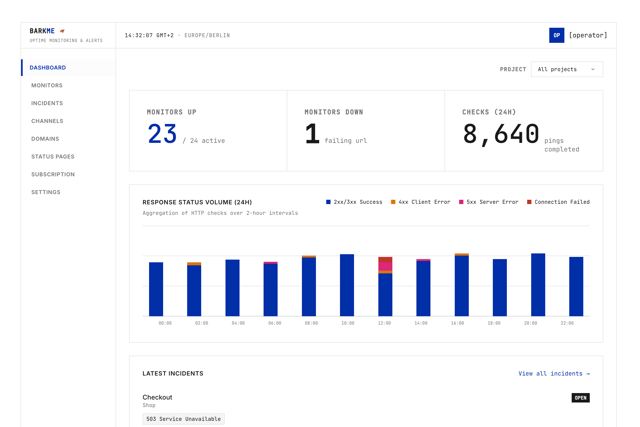
Task: Click the Monitors Down value 1
Action: 312,134
